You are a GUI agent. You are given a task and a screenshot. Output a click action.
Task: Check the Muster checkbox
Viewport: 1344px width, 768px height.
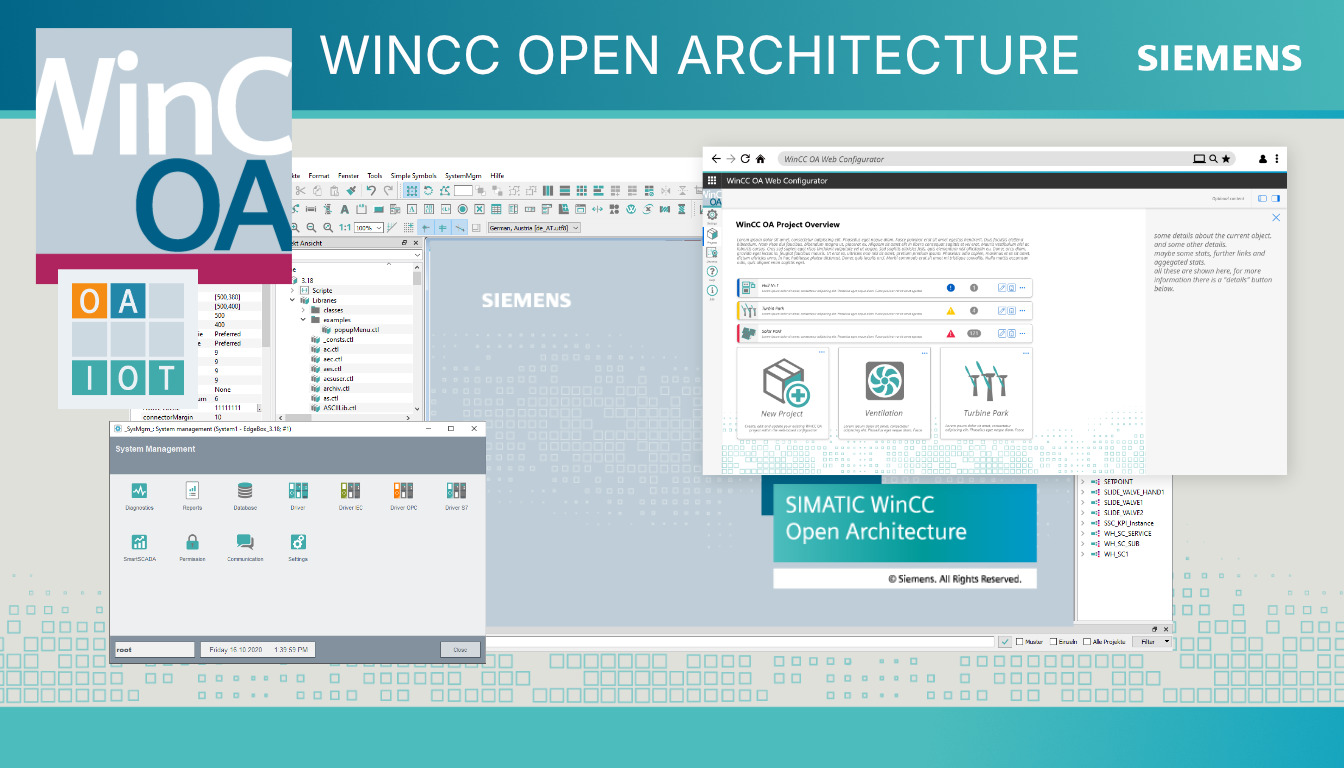1020,641
